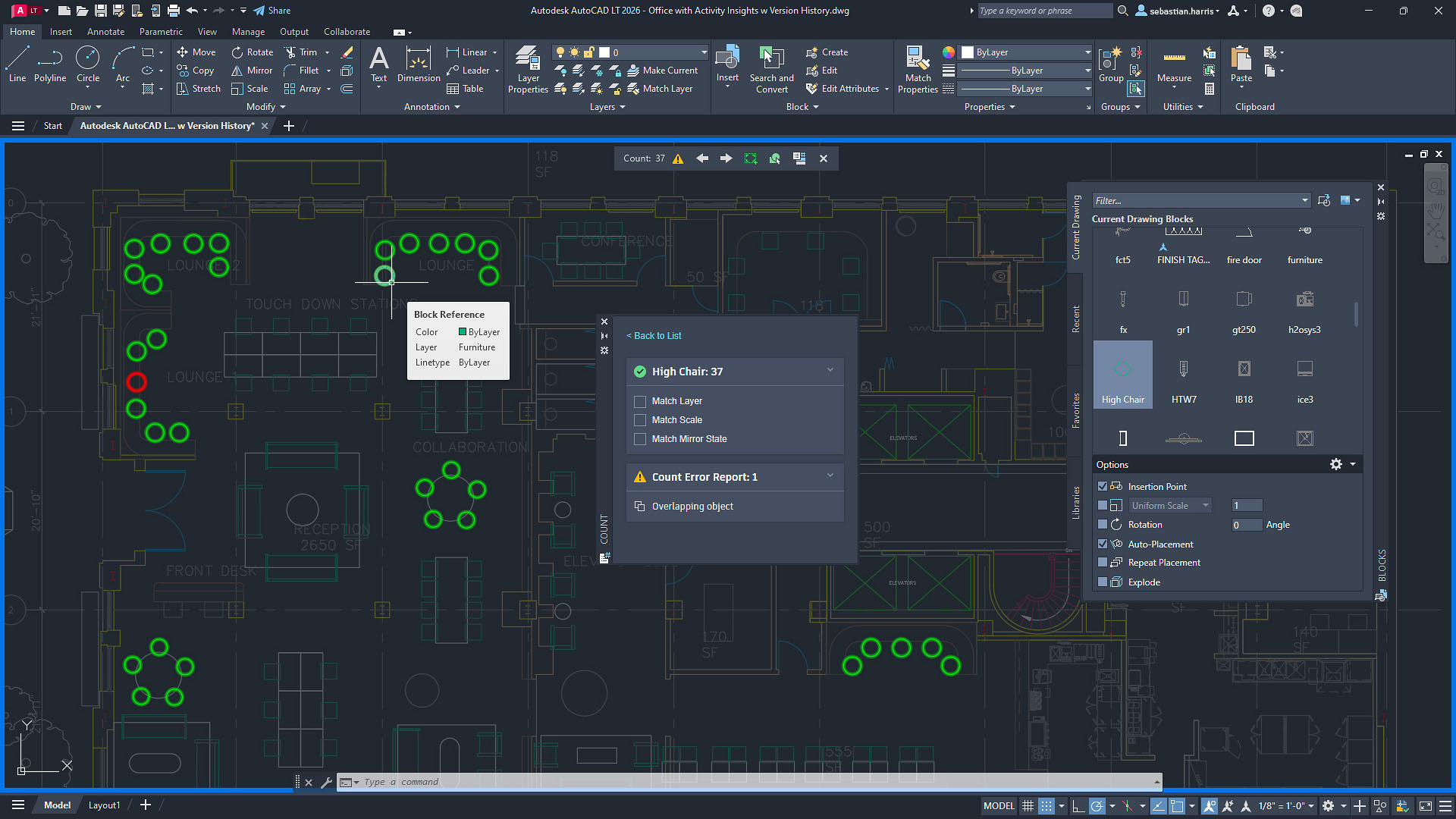
Task: Click the Back to List link
Action: (654, 335)
